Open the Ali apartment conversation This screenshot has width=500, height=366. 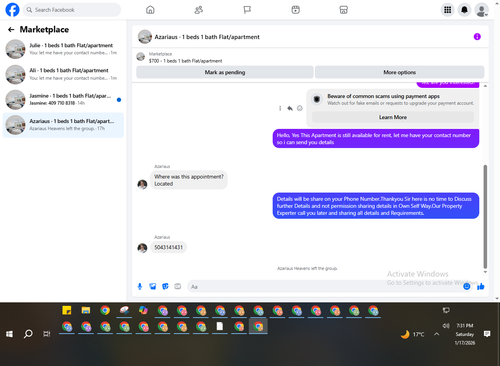(63, 74)
